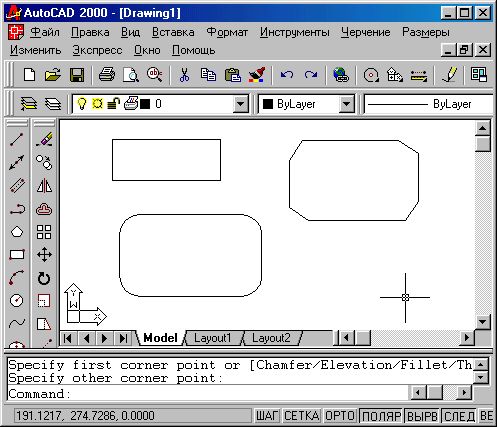
Task: Select the Rectangle draw tool
Action: [x=17, y=255]
